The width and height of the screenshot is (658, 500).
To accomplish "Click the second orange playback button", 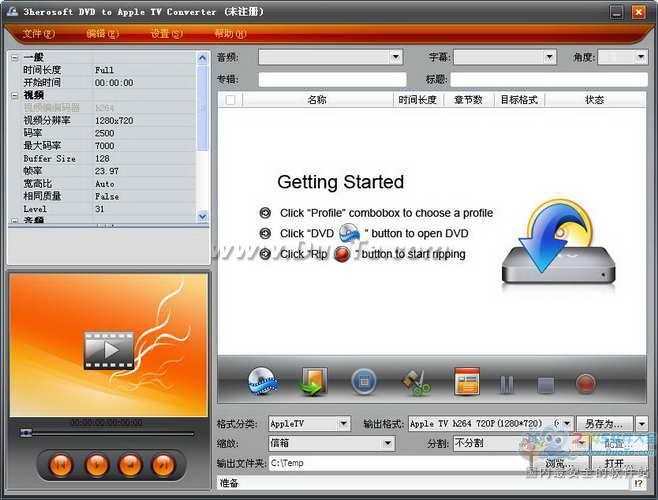I will [x=97, y=465].
